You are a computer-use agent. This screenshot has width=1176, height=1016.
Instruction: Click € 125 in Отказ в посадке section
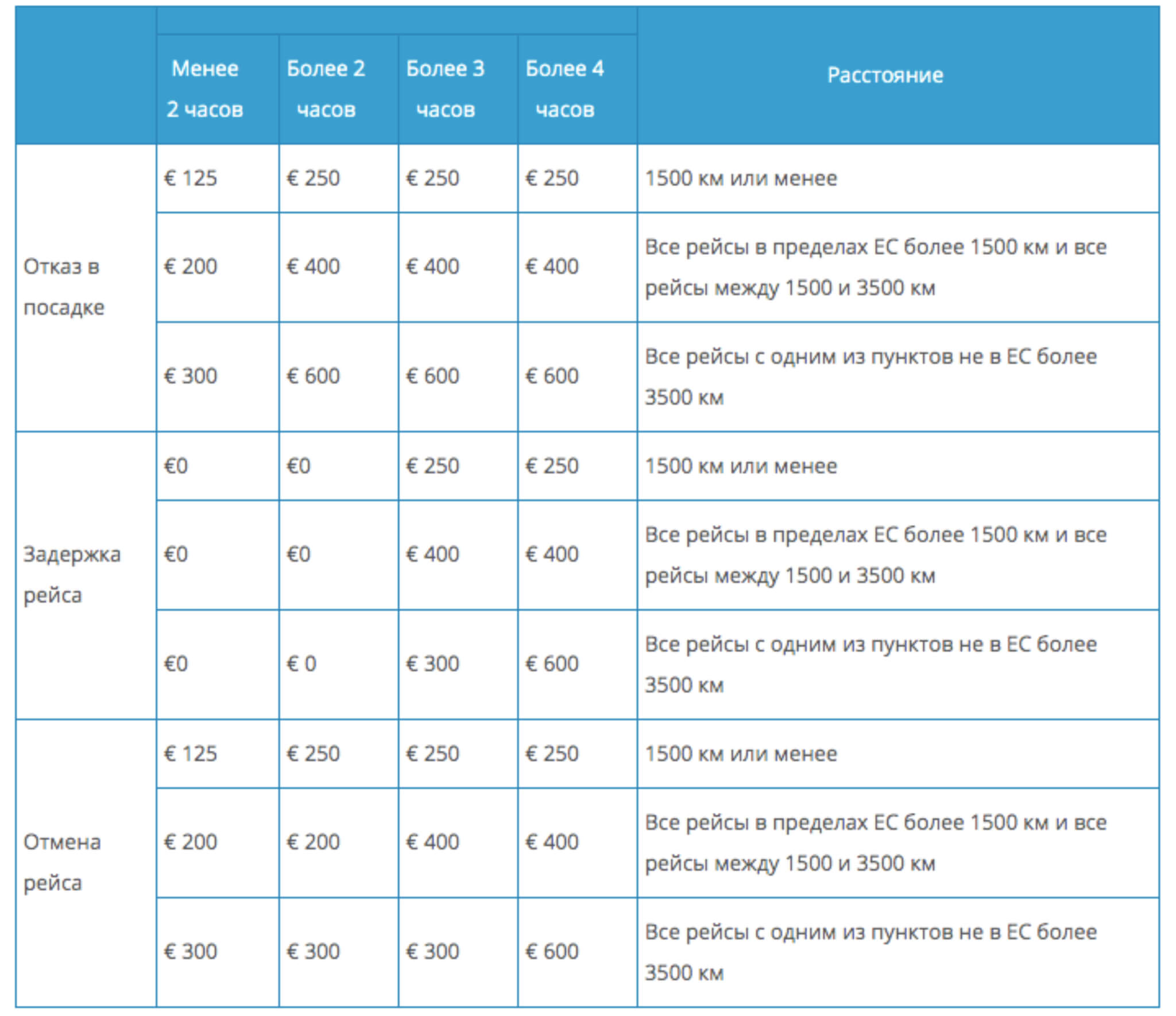click(191, 179)
